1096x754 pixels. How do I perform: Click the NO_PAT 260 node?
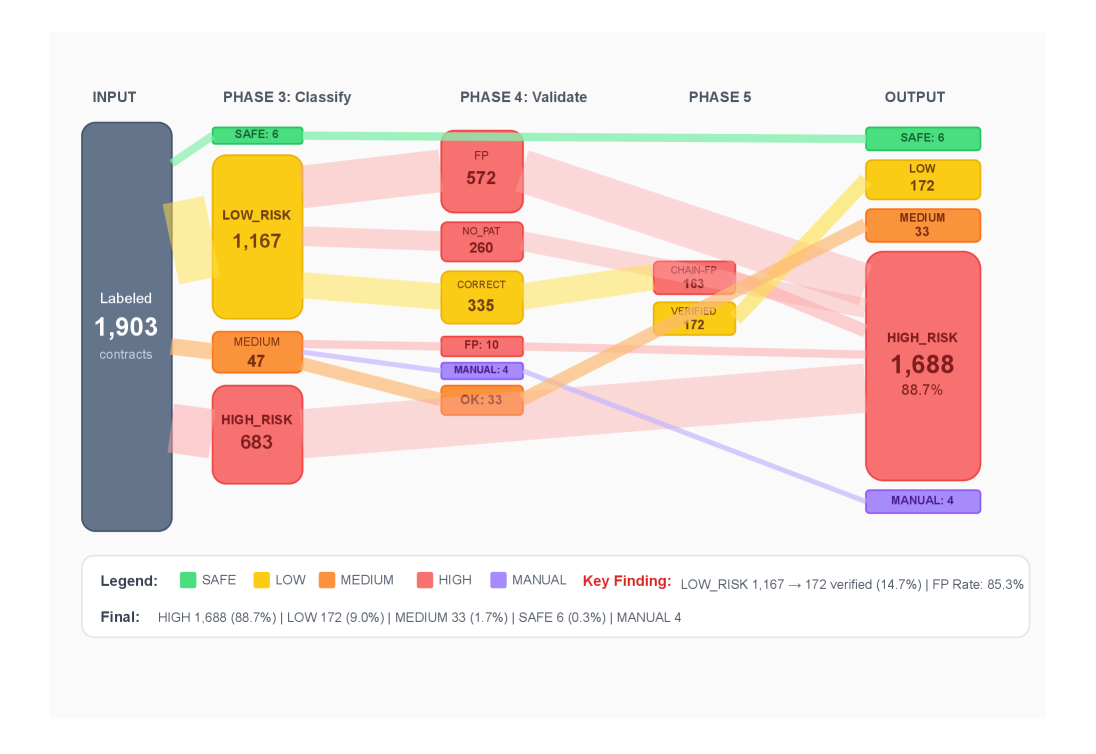(x=482, y=241)
